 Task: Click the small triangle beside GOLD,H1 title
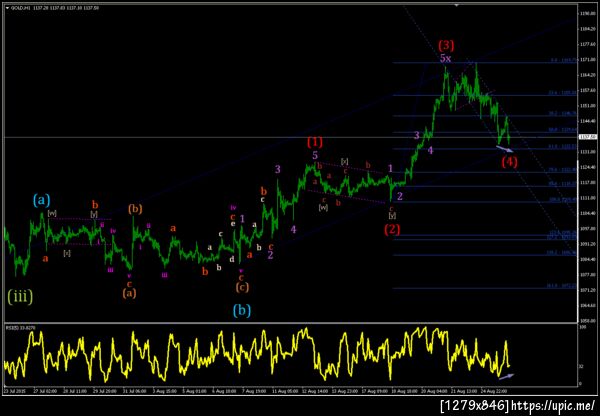7,8
